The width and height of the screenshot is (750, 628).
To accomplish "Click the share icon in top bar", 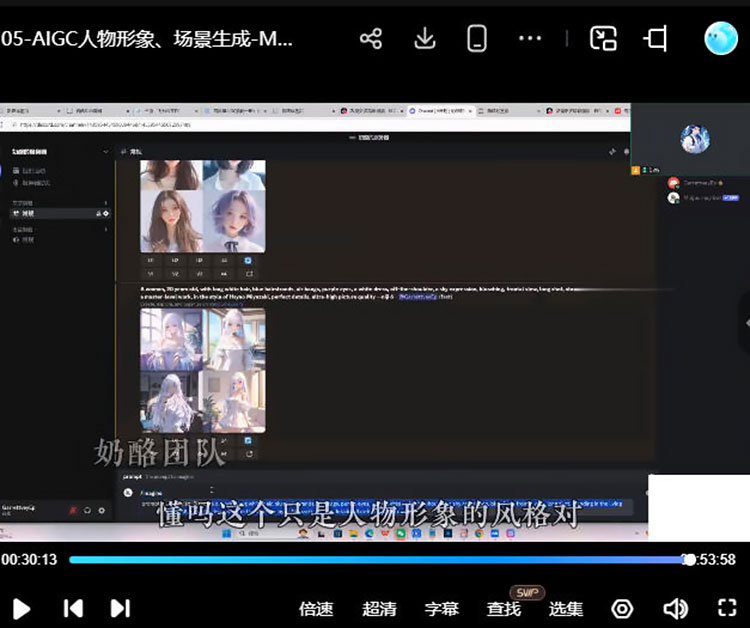I will [371, 39].
